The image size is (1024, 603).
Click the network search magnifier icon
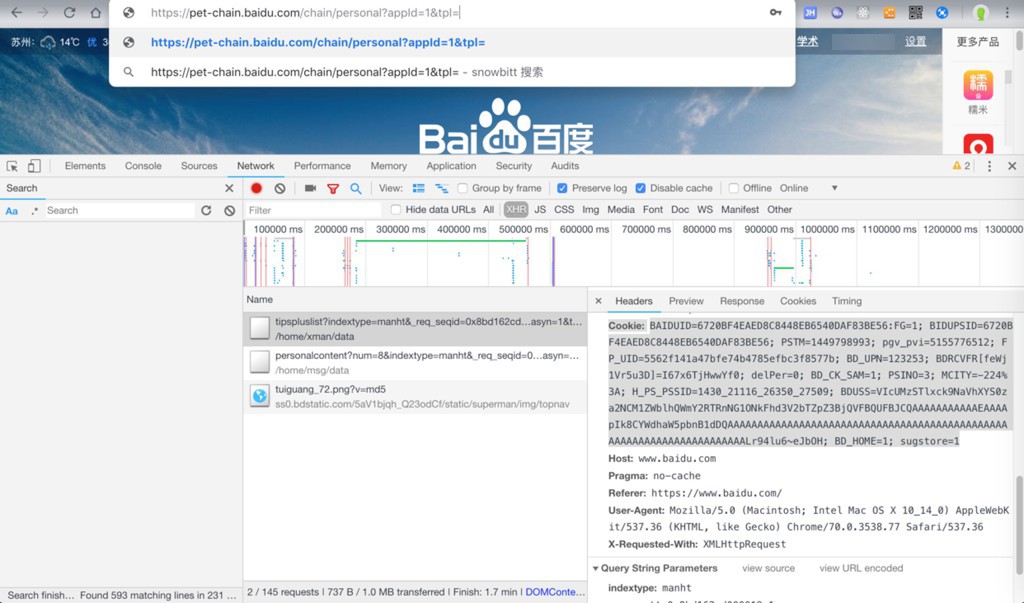[x=355, y=188]
